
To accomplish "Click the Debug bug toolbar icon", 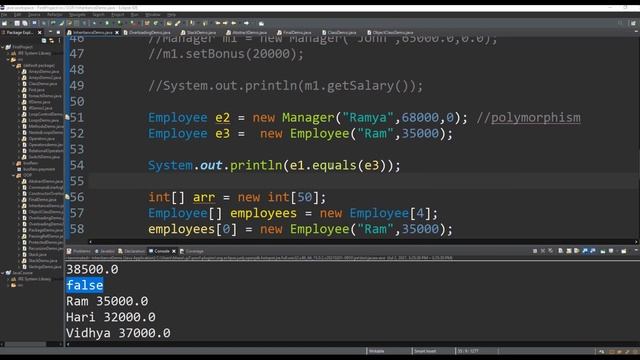I will tap(94, 23).
